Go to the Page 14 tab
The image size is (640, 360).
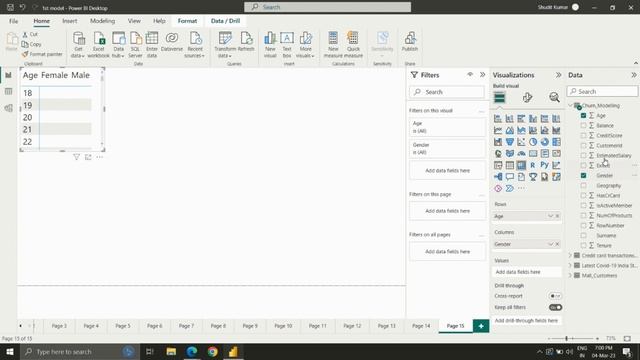pyautogui.click(x=421, y=326)
